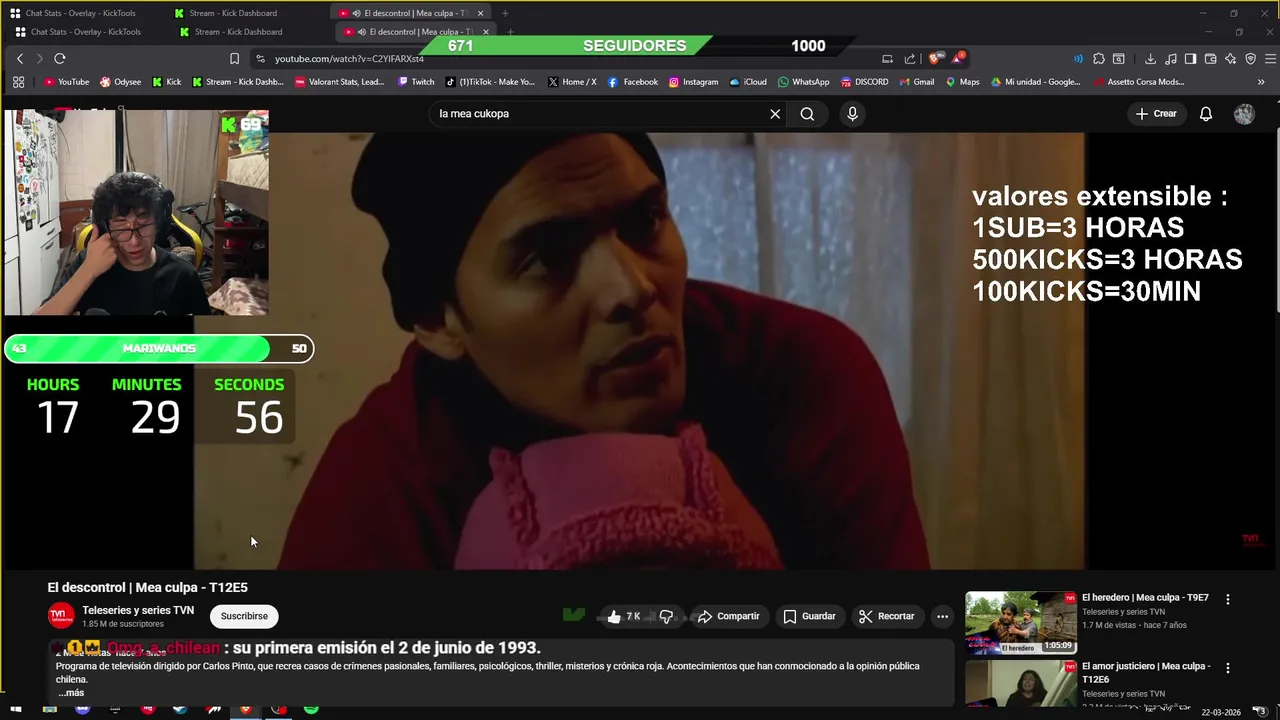Screen dimensions: 1280x720
Task: Open the iCloud bookmark
Action: [748, 82]
